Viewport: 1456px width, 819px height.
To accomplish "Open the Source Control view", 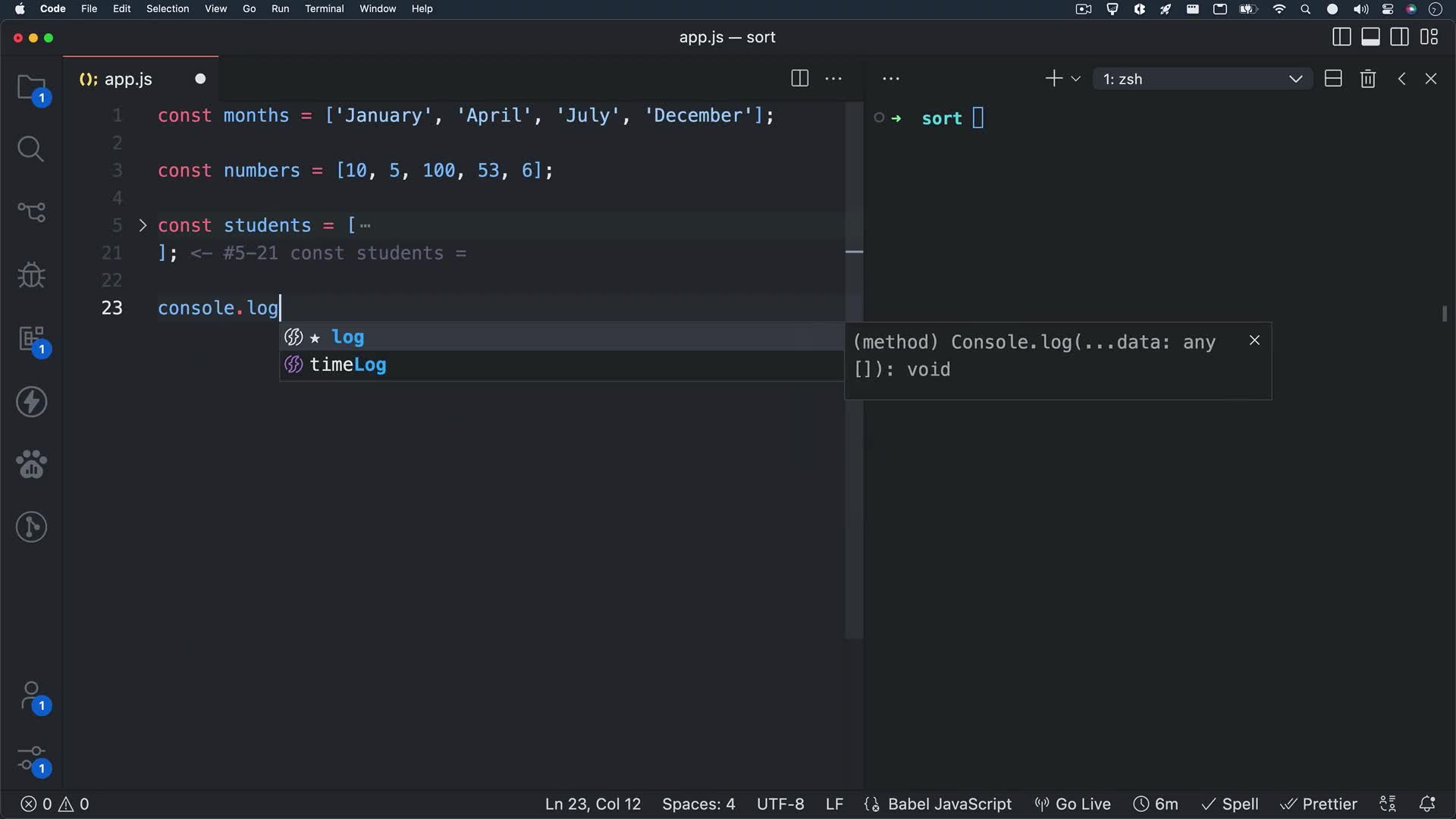I will pos(32,213).
